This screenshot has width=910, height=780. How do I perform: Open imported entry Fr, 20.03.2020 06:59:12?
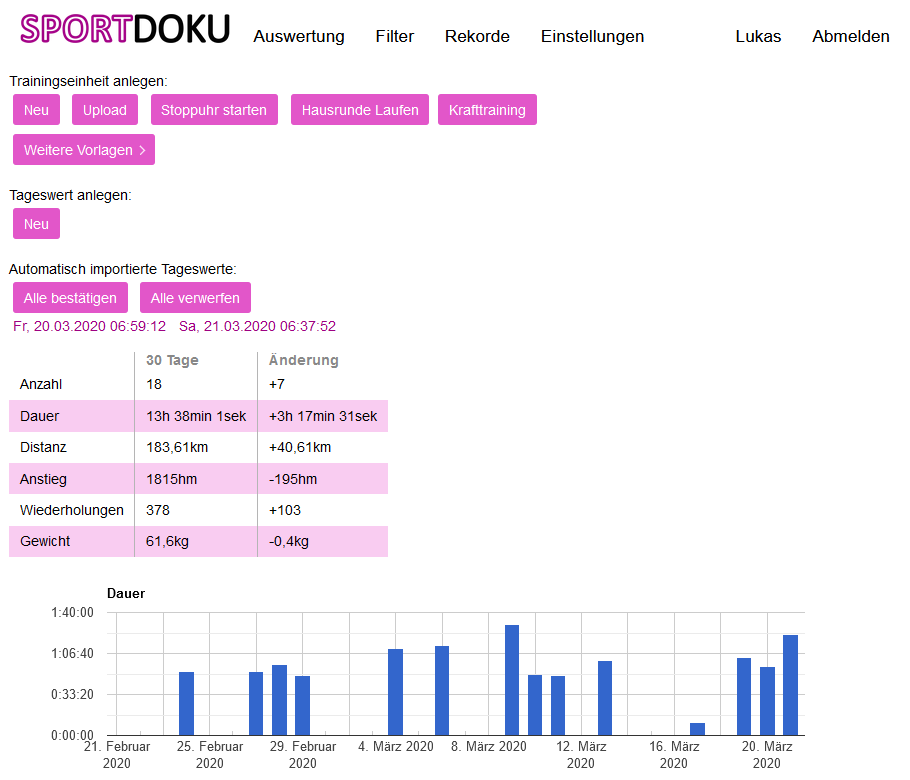(x=90, y=326)
